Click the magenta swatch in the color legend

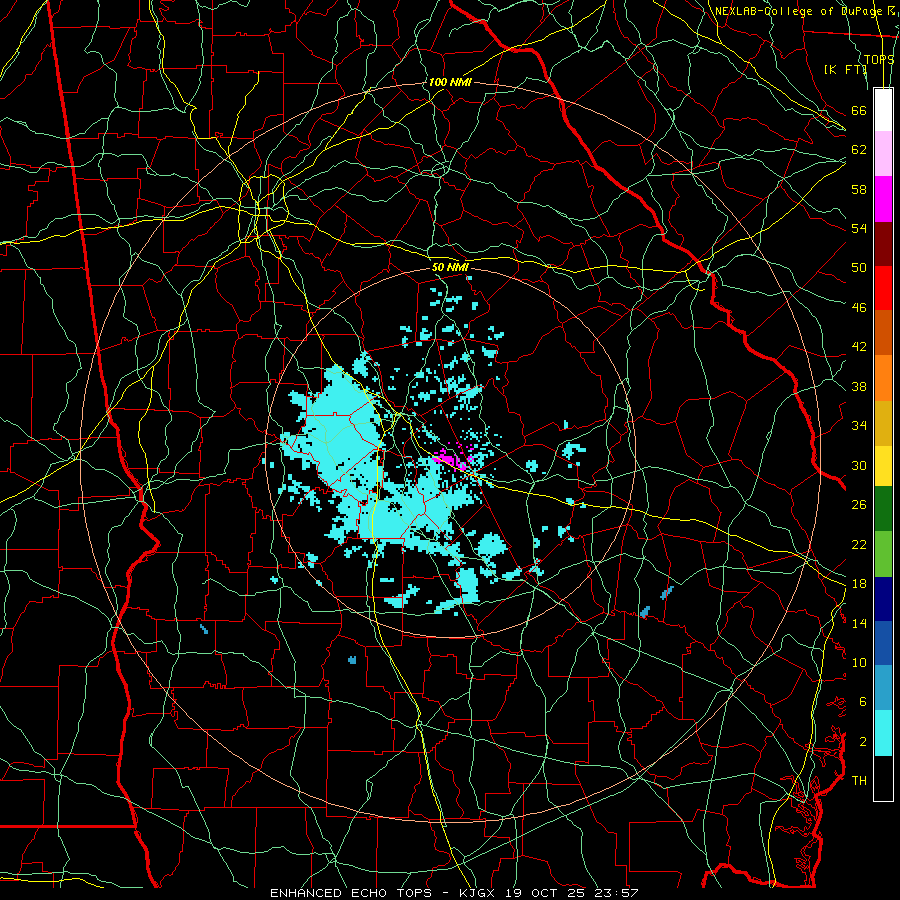click(x=883, y=199)
